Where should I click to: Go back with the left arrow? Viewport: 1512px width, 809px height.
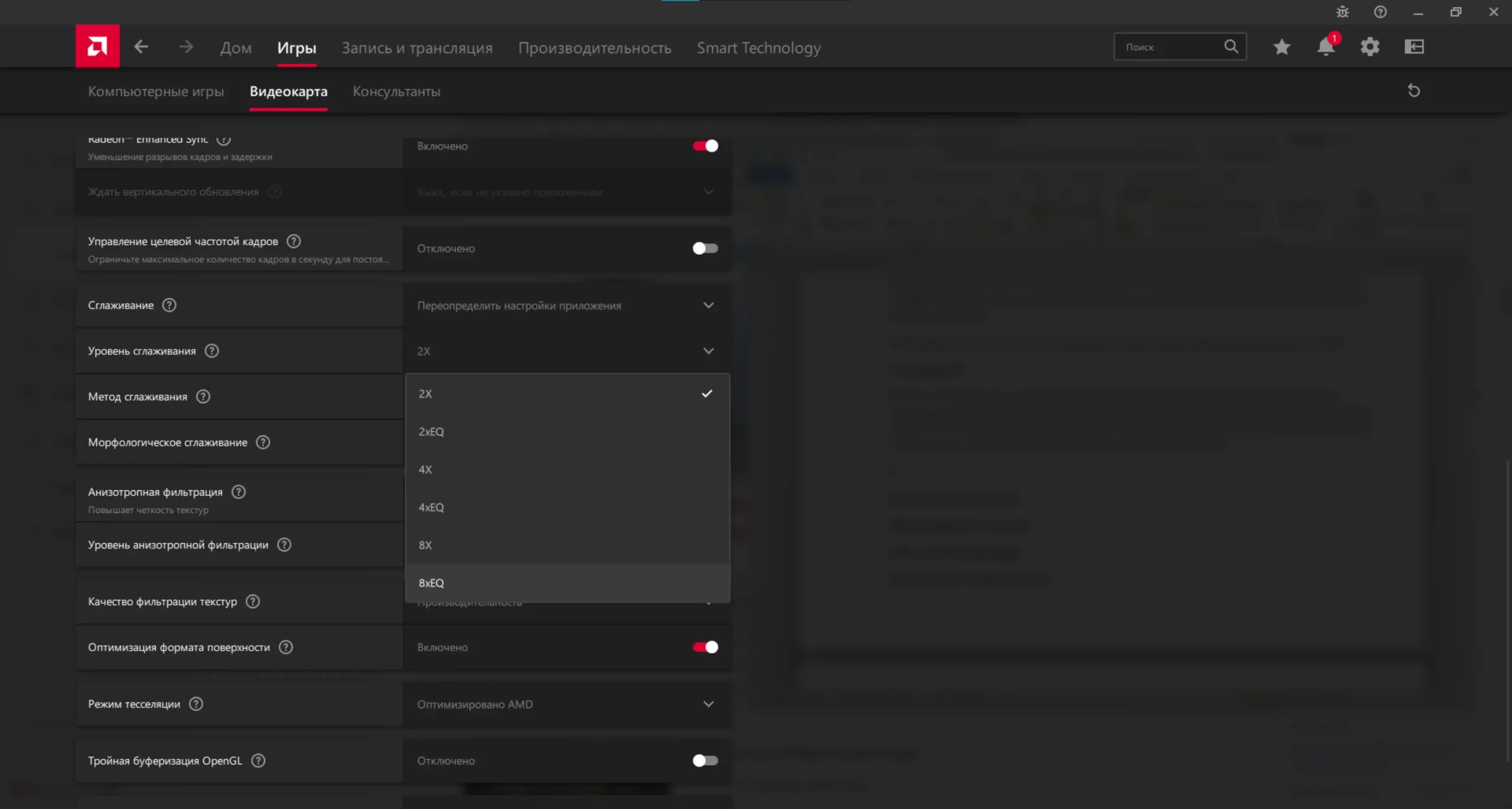141,47
